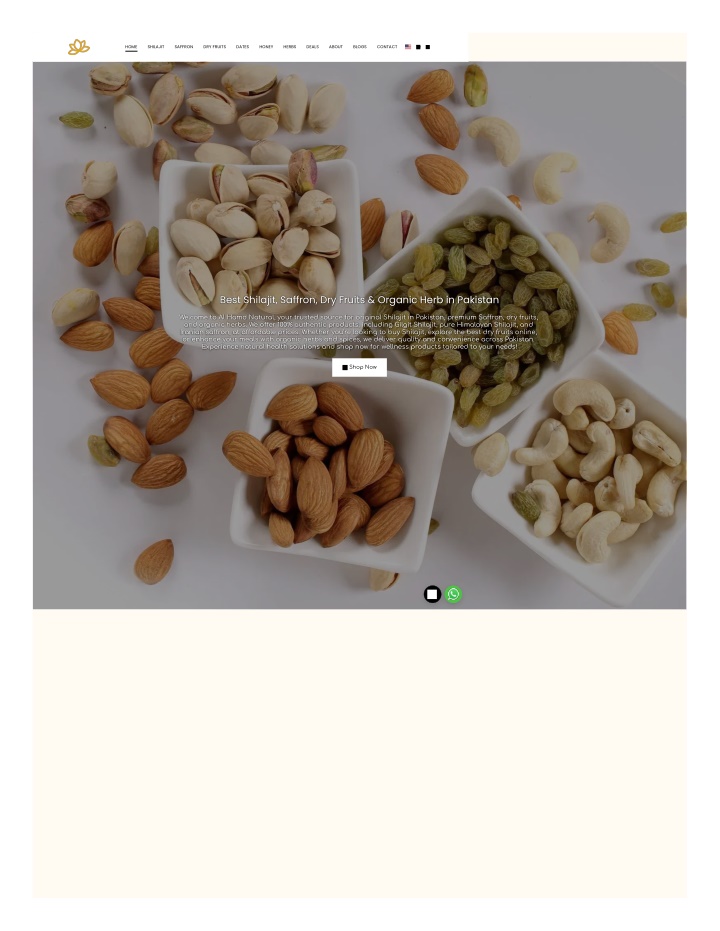720x931 pixels.
Task: Click the last black square header icon
Action: click(427, 47)
